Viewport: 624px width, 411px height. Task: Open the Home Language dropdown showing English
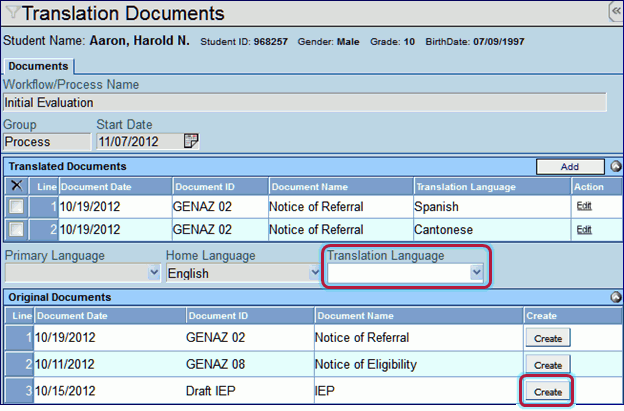point(315,273)
